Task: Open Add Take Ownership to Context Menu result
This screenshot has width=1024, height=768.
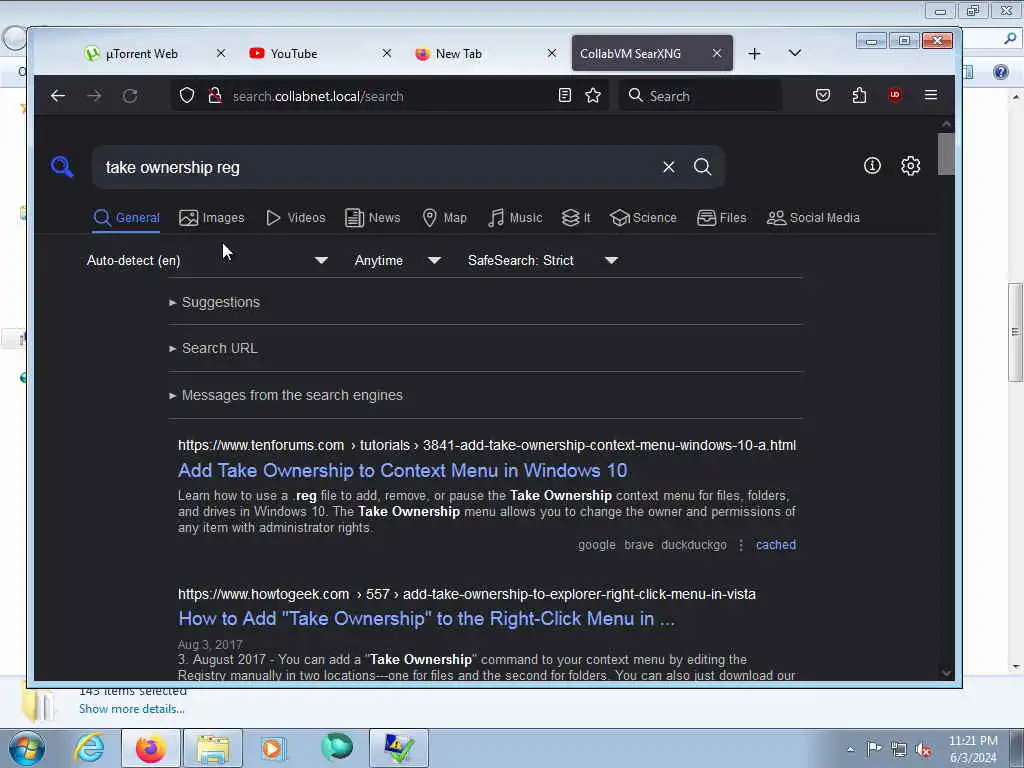Action: [402, 470]
